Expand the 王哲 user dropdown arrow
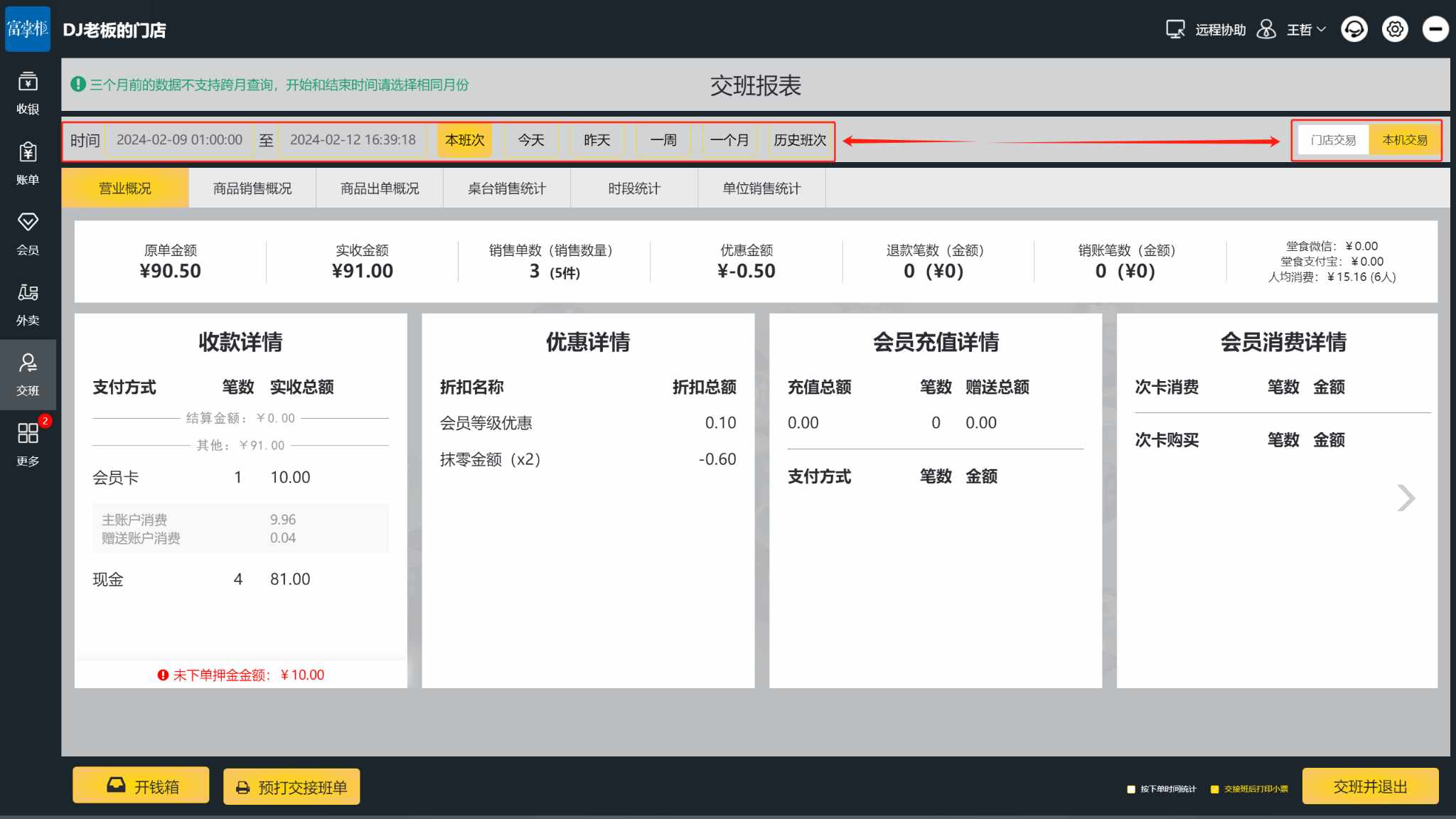This screenshot has height=819, width=1456. point(1322,30)
